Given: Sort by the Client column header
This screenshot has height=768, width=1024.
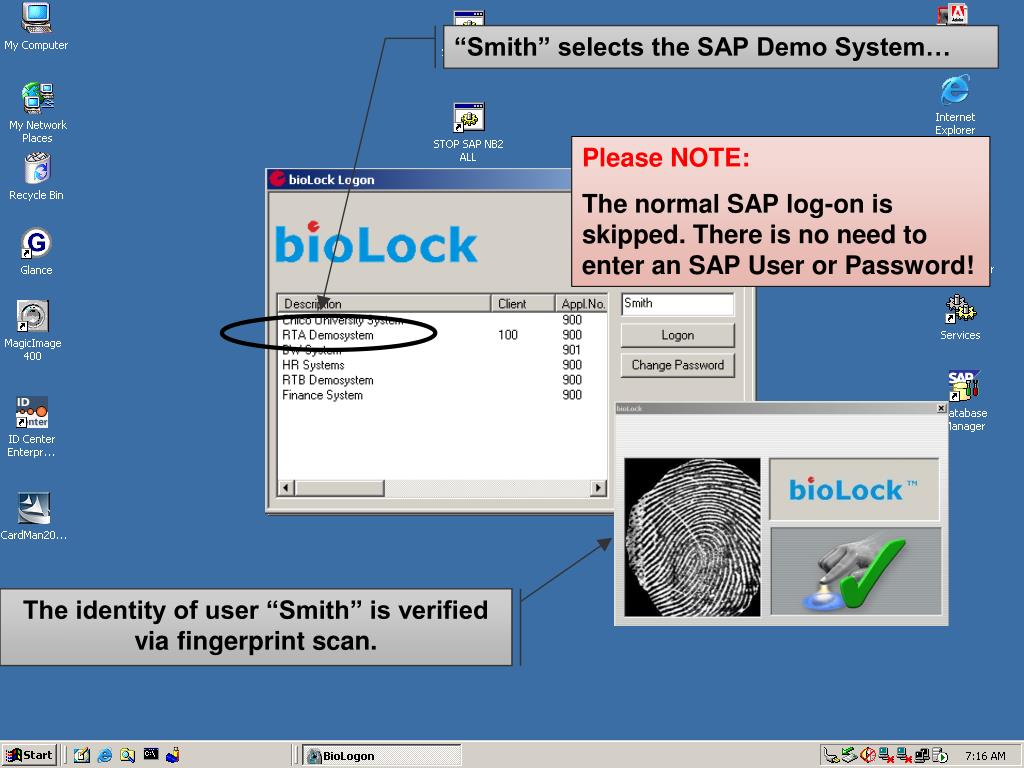Looking at the screenshot, I should tap(522, 304).
